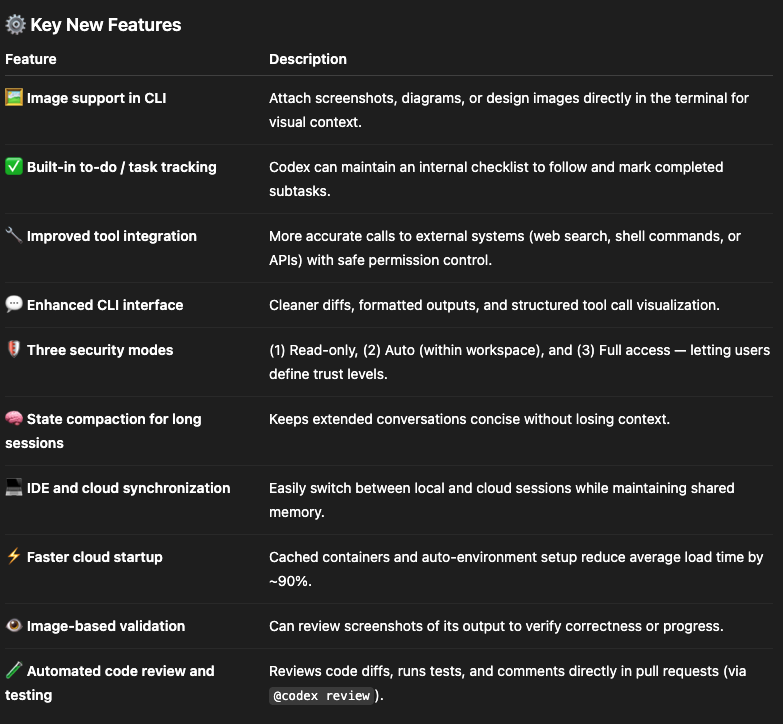Click the green checkmark next to Built-in to-do

[x=14, y=167]
